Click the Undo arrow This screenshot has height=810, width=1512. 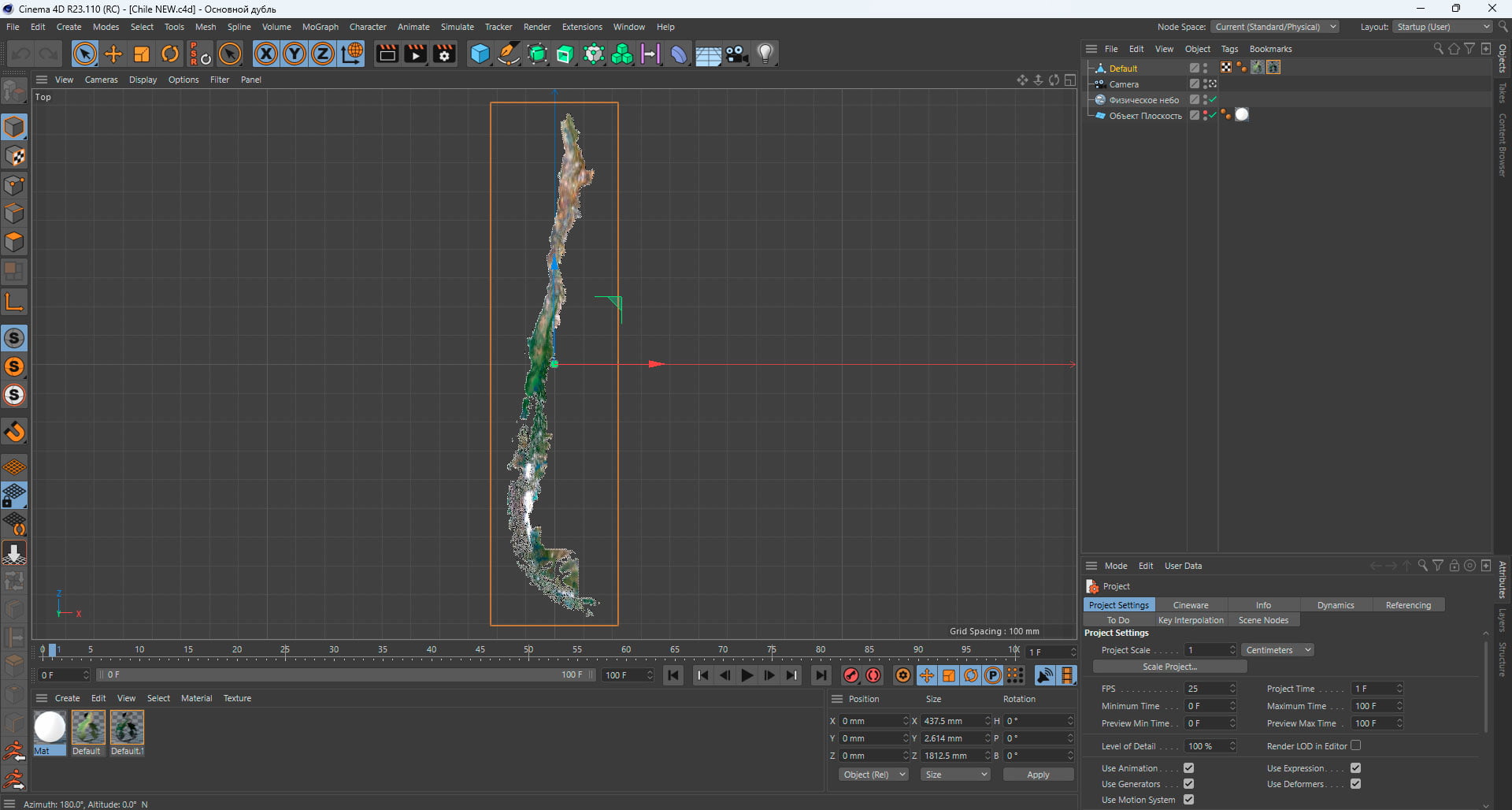pyautogui.click(x=20, y=54)
